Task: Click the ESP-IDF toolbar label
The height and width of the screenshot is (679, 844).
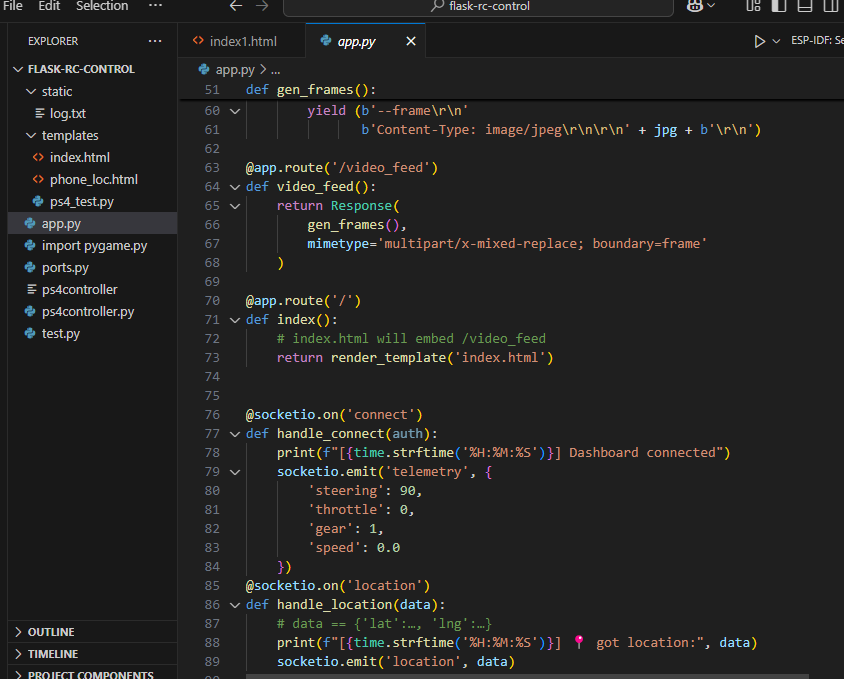Action: (817, 40)
